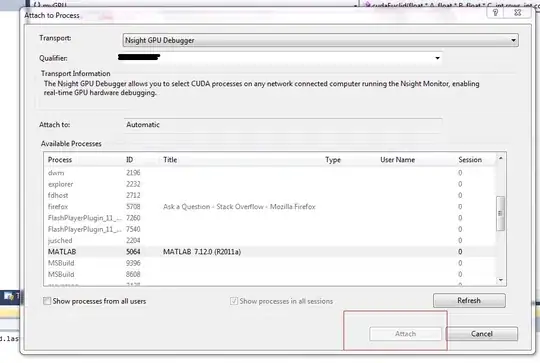The height and width of the screenshot is (363, 540).
Task: Sort list by Process column header
Action: (60, 160)
